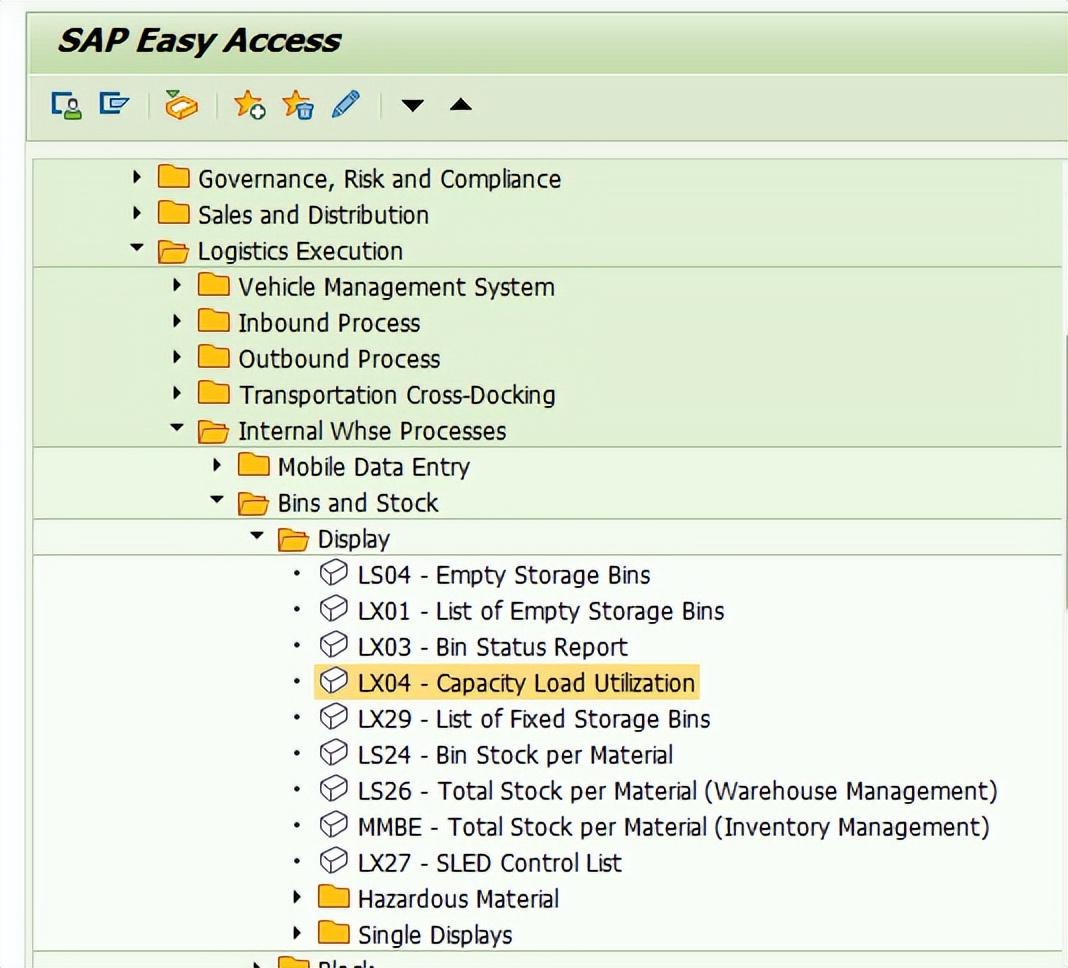Image resolution: width=1068 pixels, height=968 pixels.
Task: Click the Delete Favorites icon in toolbar
Action: pyautogui.click(x=297, y=105)
